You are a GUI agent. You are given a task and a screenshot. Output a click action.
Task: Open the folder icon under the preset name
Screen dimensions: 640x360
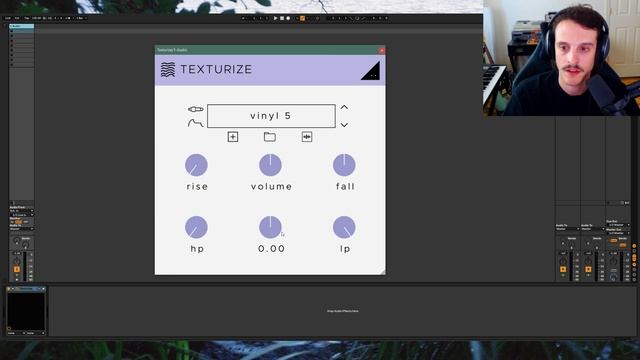pos(270,137)
